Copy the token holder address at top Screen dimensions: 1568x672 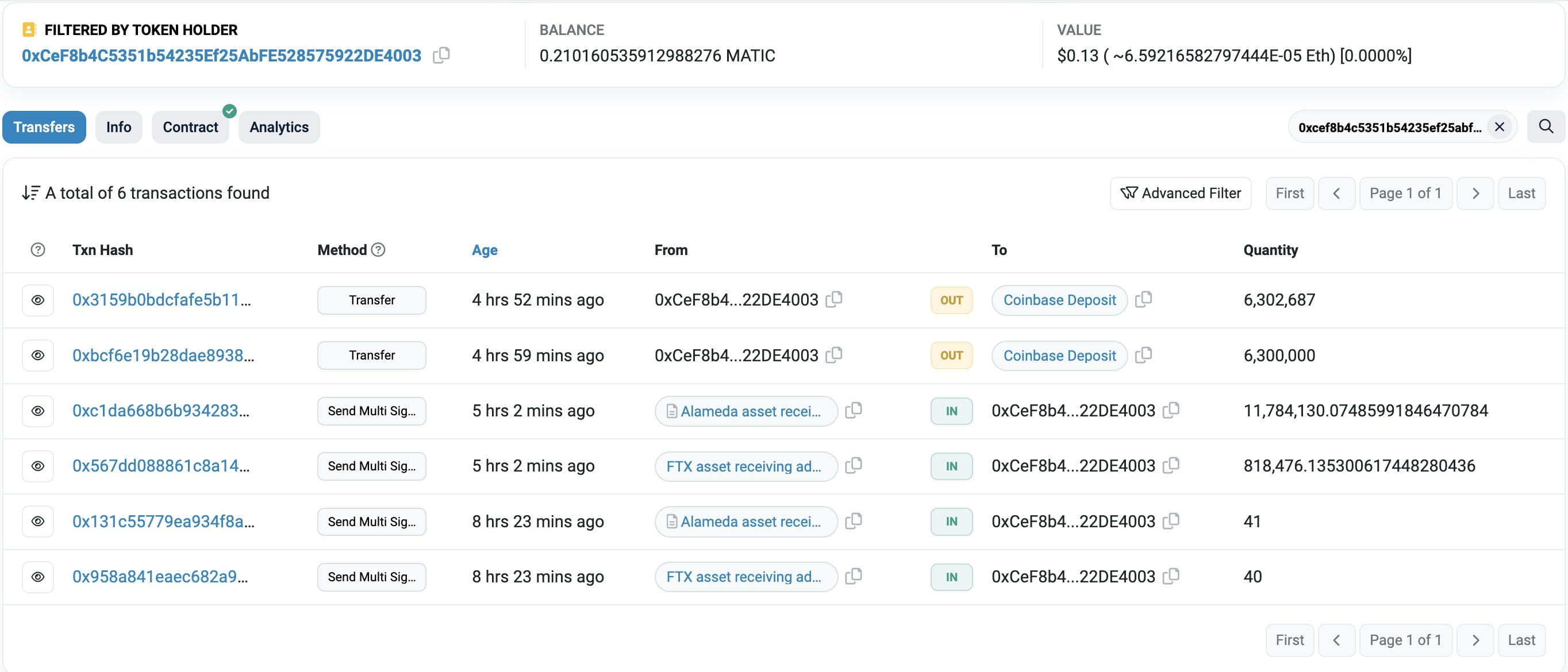(441, 55)
